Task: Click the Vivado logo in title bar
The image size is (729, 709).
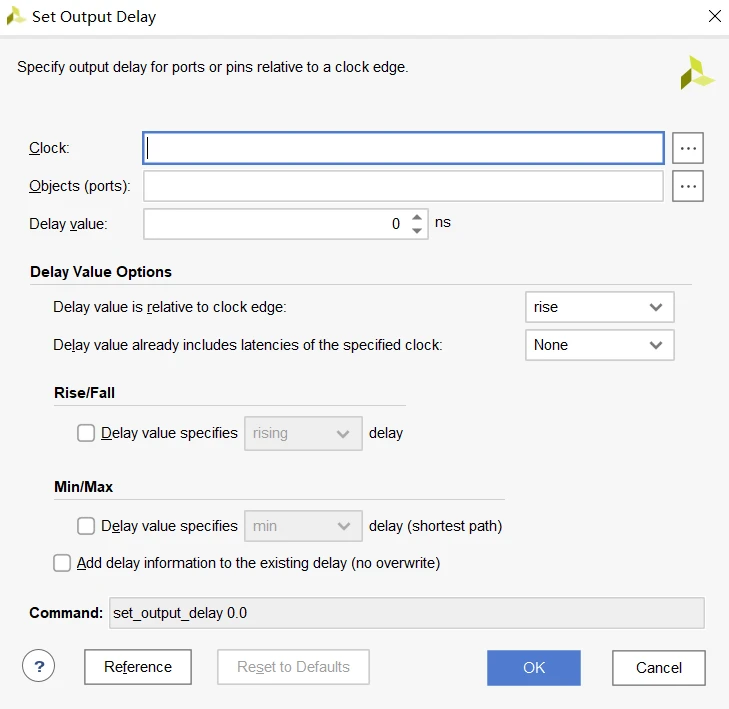Action: (x=16, y=17)
